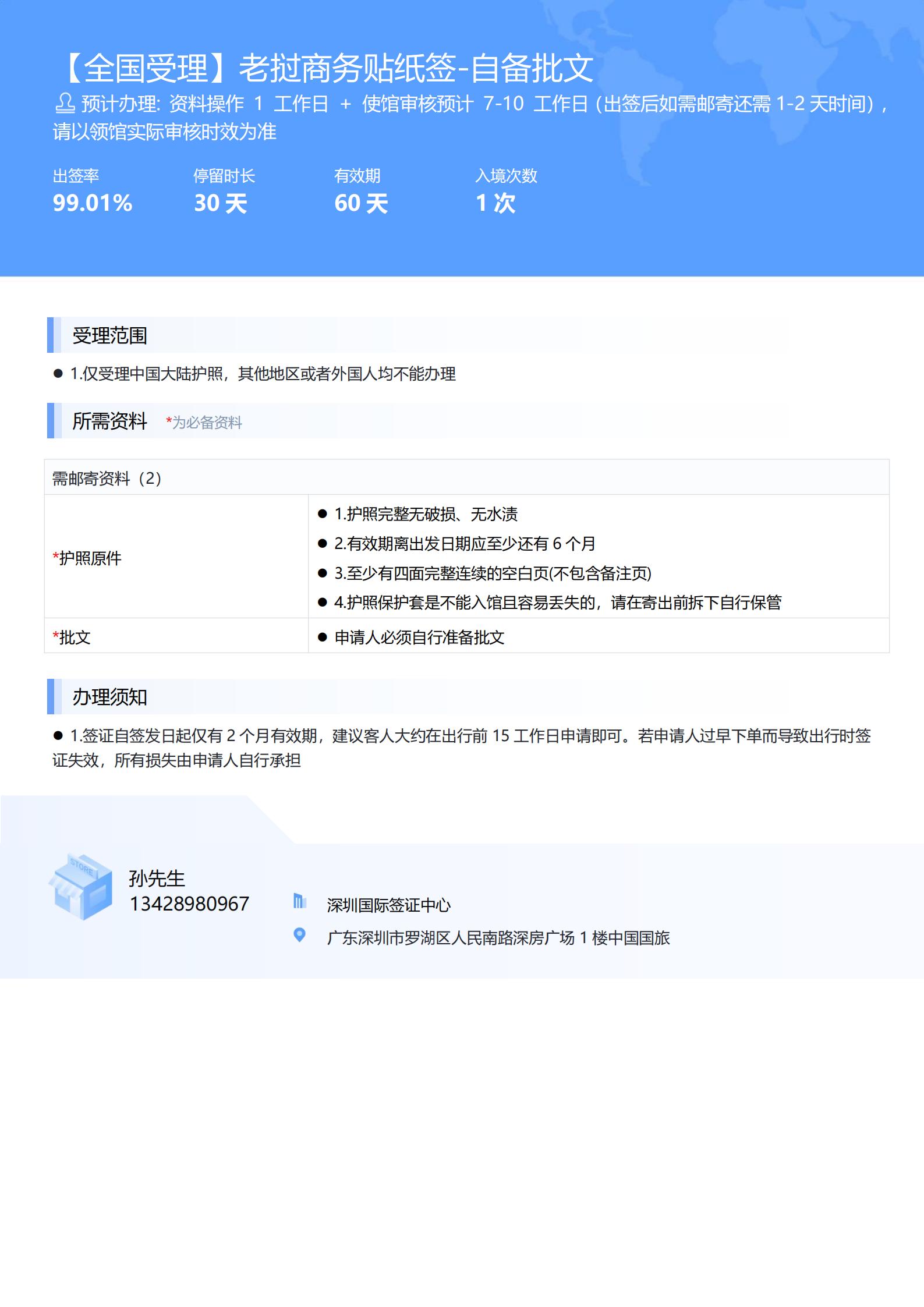This screenshot has height=1307, width=924.
Task: Click the phone number 13428980967
Action: tap(189, 904)
